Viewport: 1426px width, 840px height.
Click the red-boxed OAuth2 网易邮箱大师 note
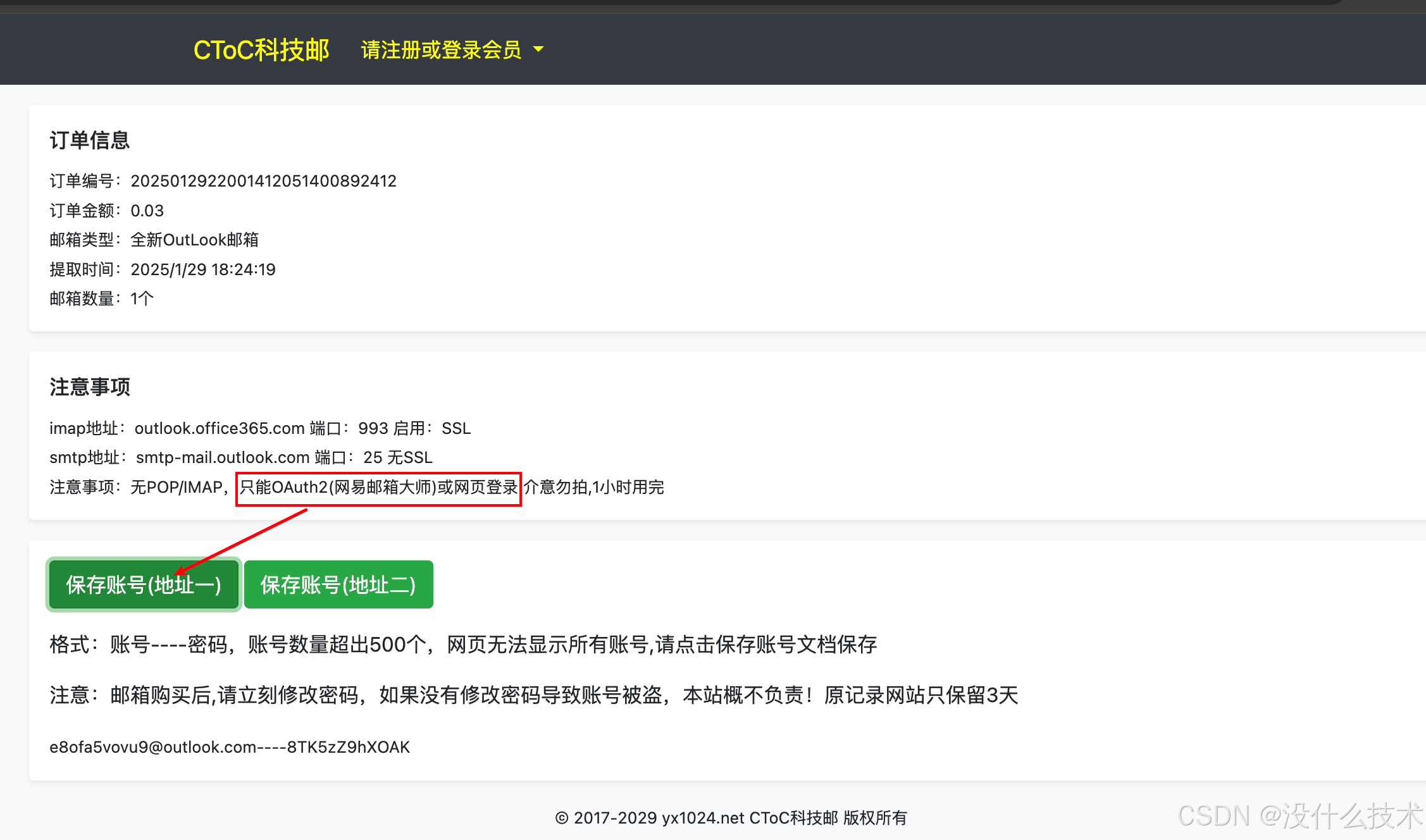[378, 487]
